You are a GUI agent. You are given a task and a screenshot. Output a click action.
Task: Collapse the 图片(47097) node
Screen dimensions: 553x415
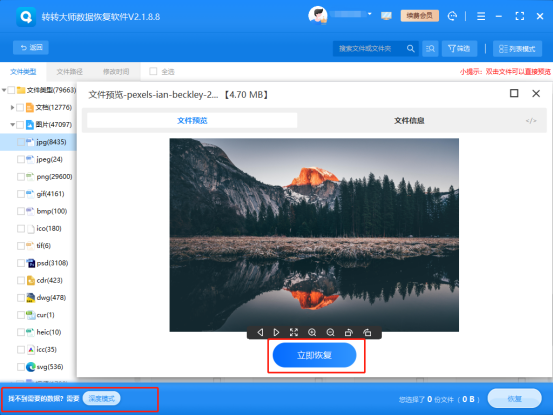(12, 125)
